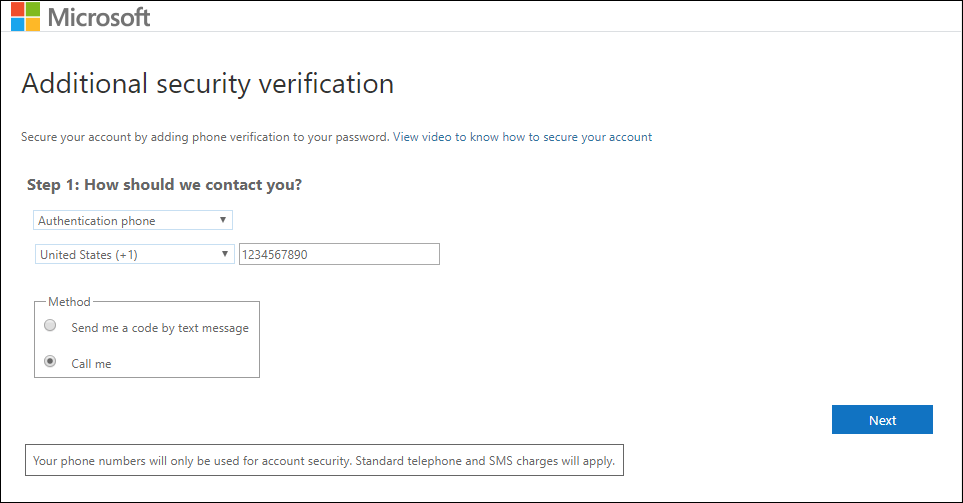Click the "Additional security verification" heading
The height and width of the screenshot is (503, 963).
click(207, 83)
